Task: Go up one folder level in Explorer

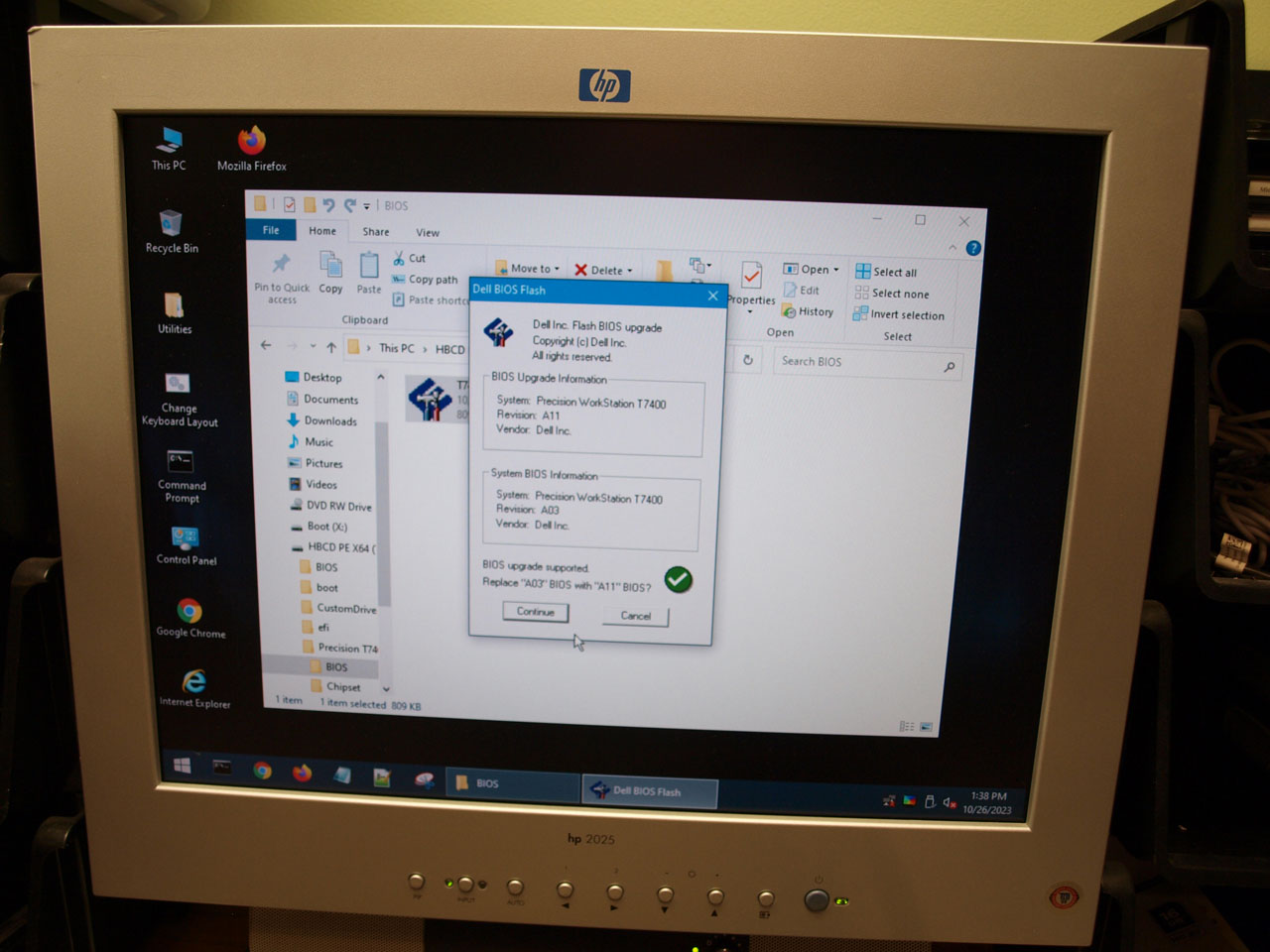Action: [331, 347]
